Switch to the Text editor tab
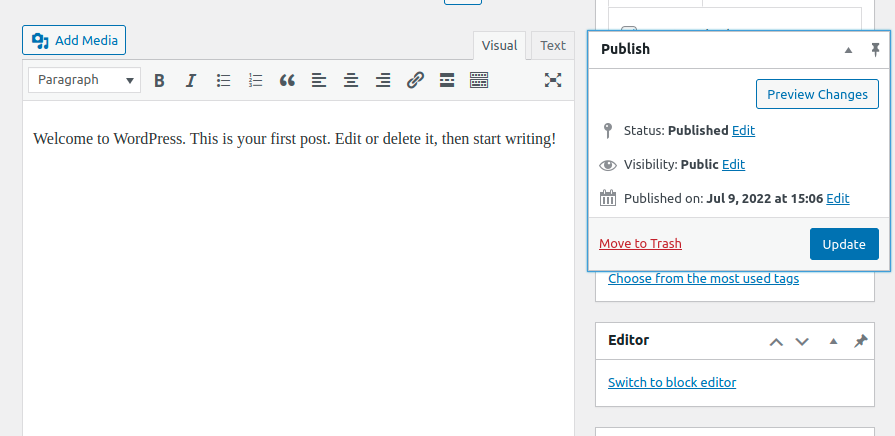 [553, 46]
